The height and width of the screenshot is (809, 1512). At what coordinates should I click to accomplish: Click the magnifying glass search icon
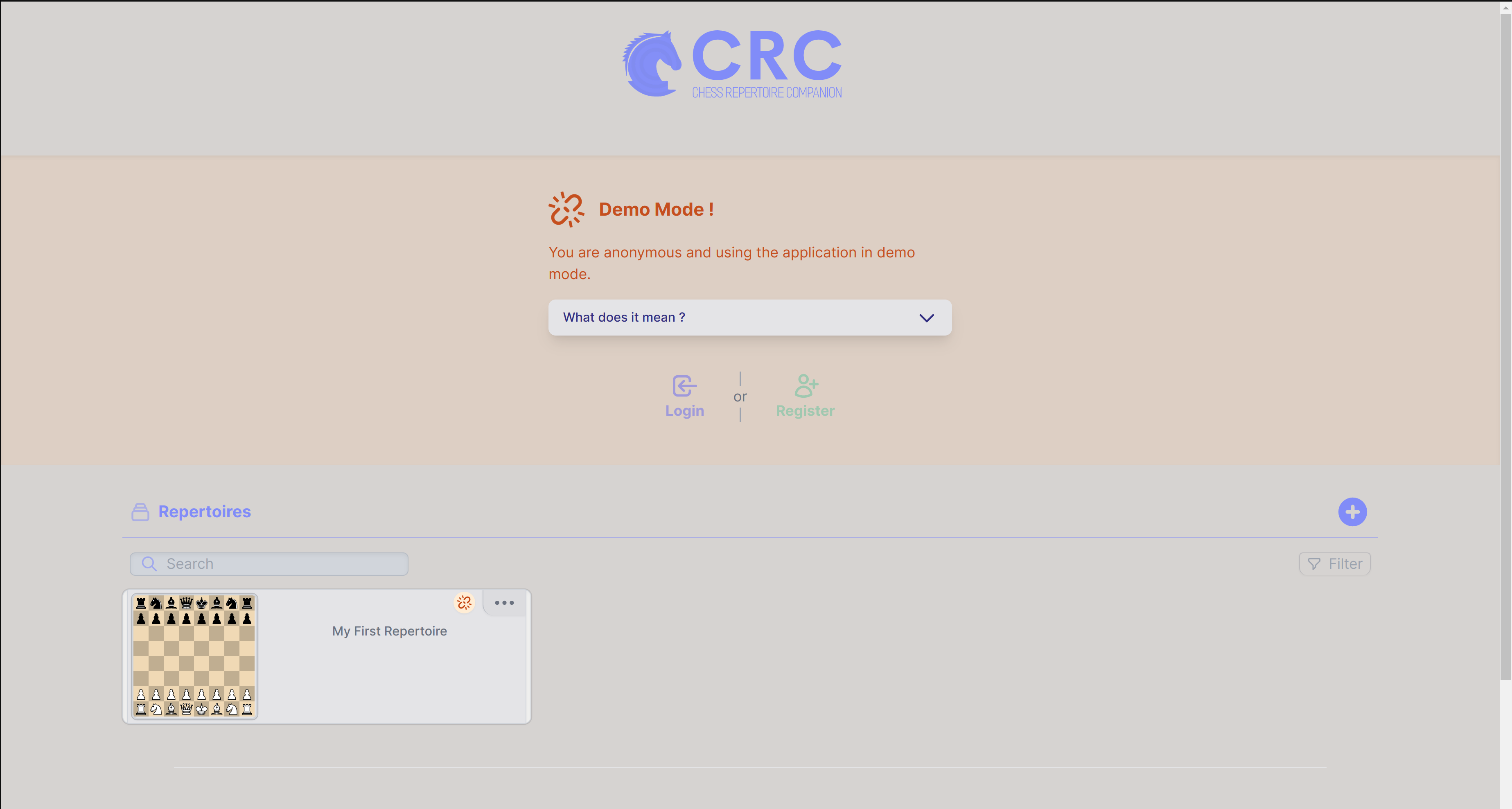point(149,564)
